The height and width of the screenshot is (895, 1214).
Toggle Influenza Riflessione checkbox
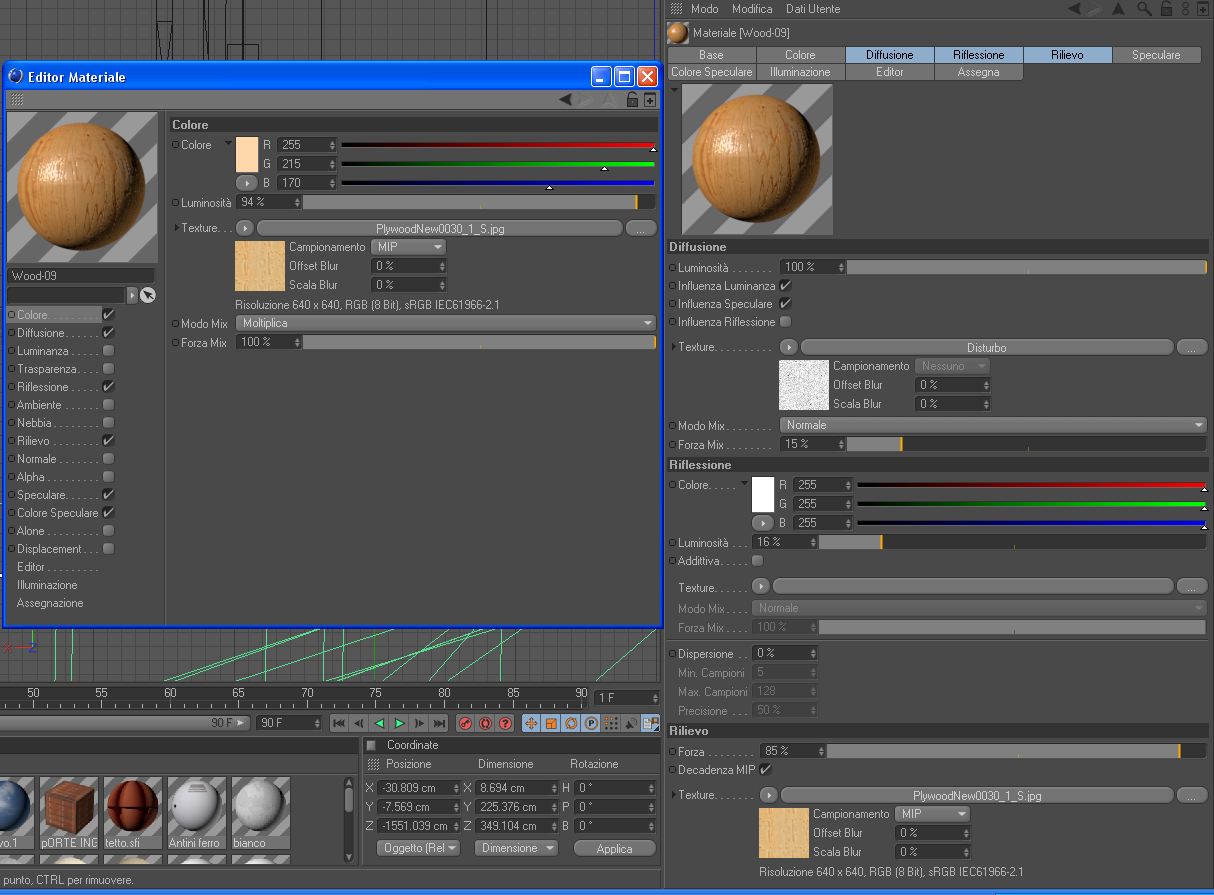tap(785, 322)
